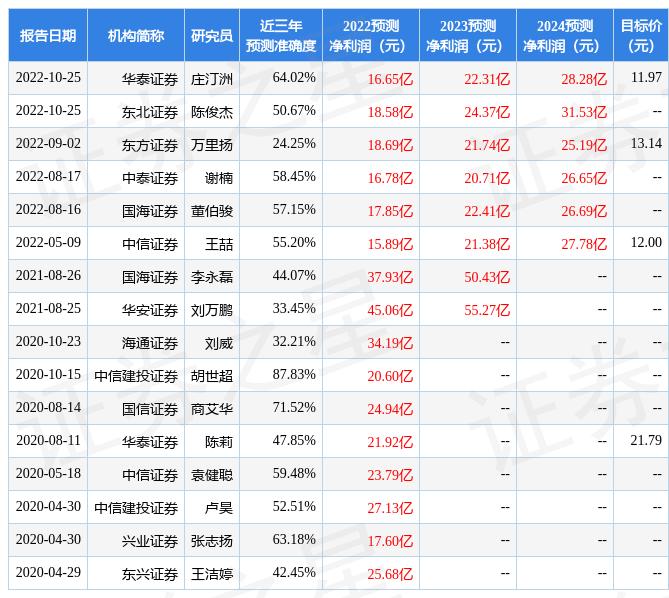This screenshot has width=669, height=598.
Task: Click the 报告日期 column header
Action: (x=48, y=35)
